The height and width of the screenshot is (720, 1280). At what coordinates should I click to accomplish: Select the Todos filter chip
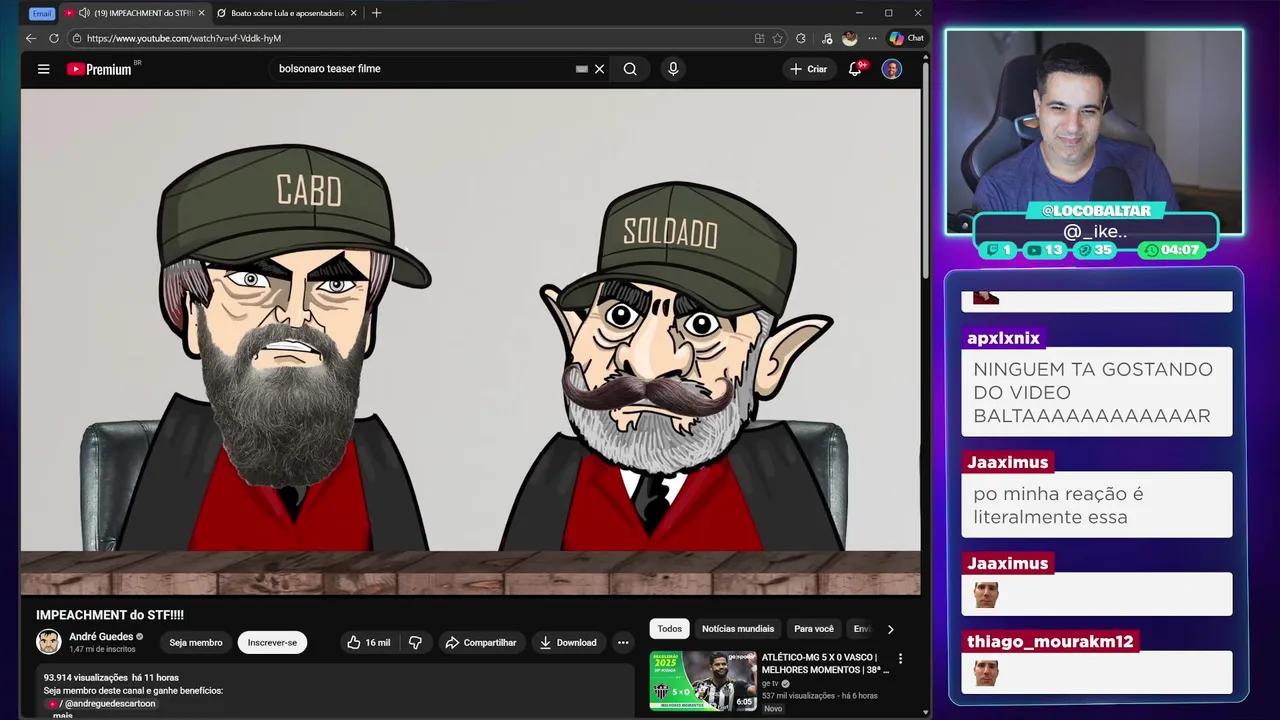click(670, 629)
